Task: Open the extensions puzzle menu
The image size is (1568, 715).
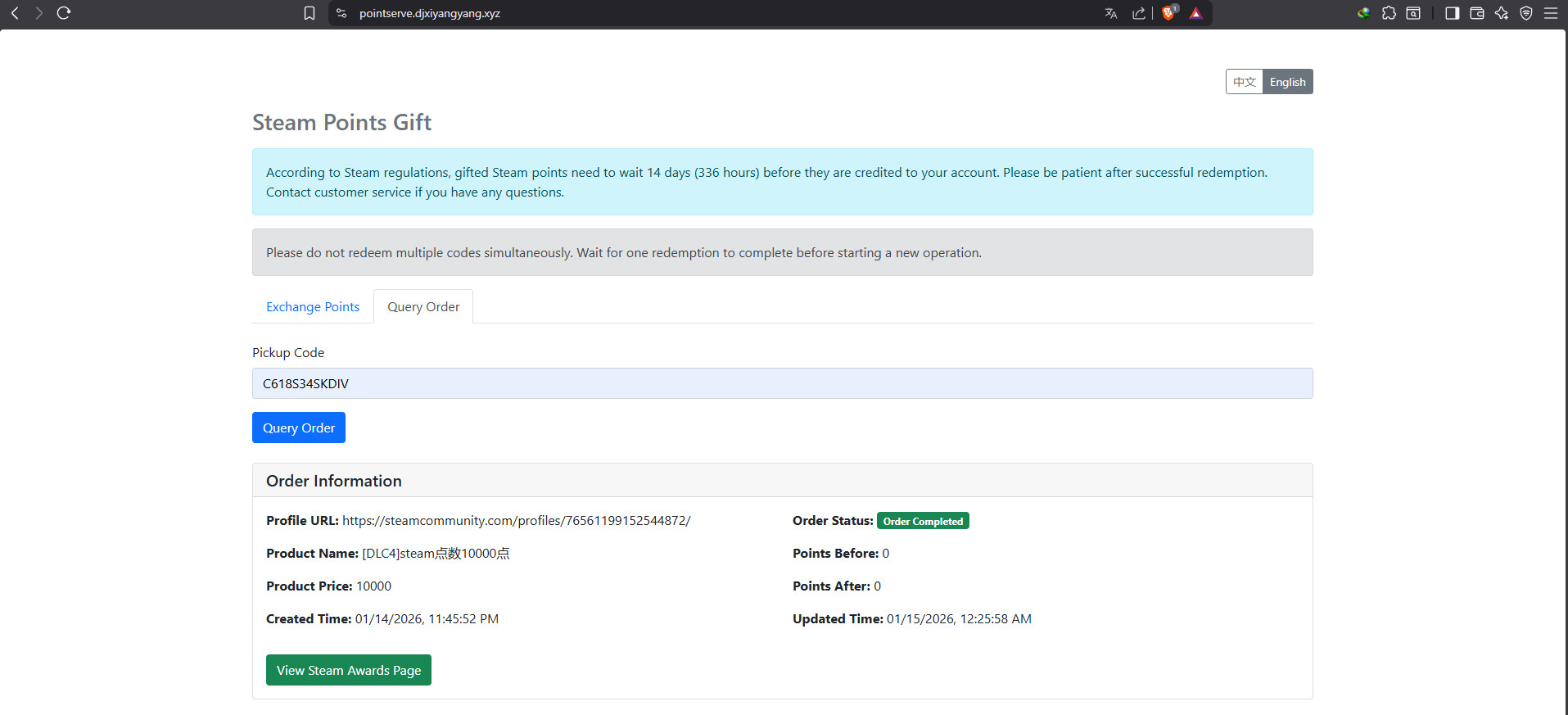Action: (x=1389, y=13)
